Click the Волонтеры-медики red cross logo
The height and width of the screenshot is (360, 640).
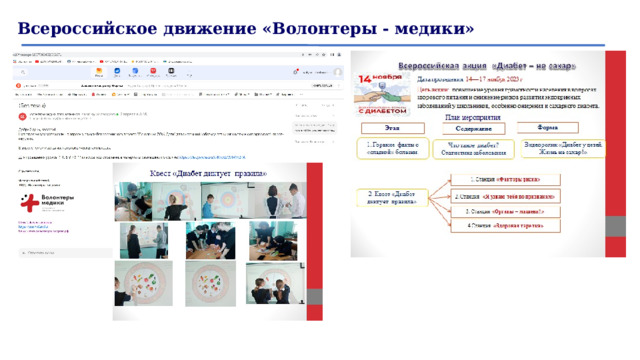click(x=30, y=202)
